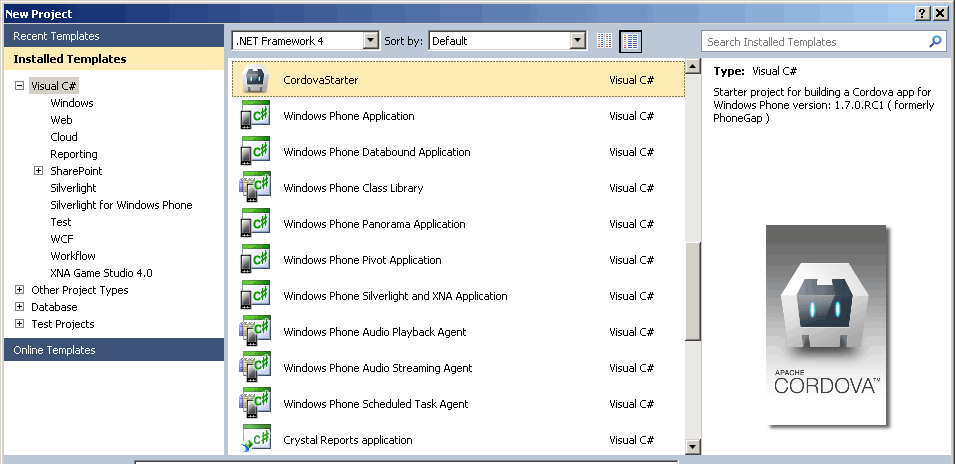Click the template list scrollbar thumb
This screenshot has width=956, height=464.
[693, 291]
